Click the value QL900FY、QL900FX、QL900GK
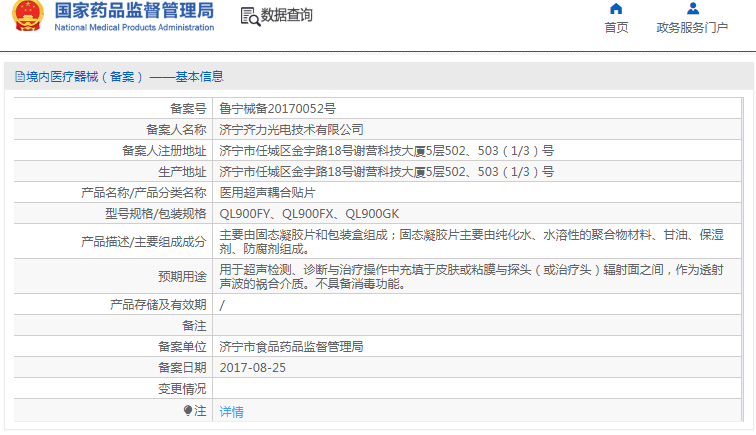This screenshot has width=756, height=435. coord(309,214)
